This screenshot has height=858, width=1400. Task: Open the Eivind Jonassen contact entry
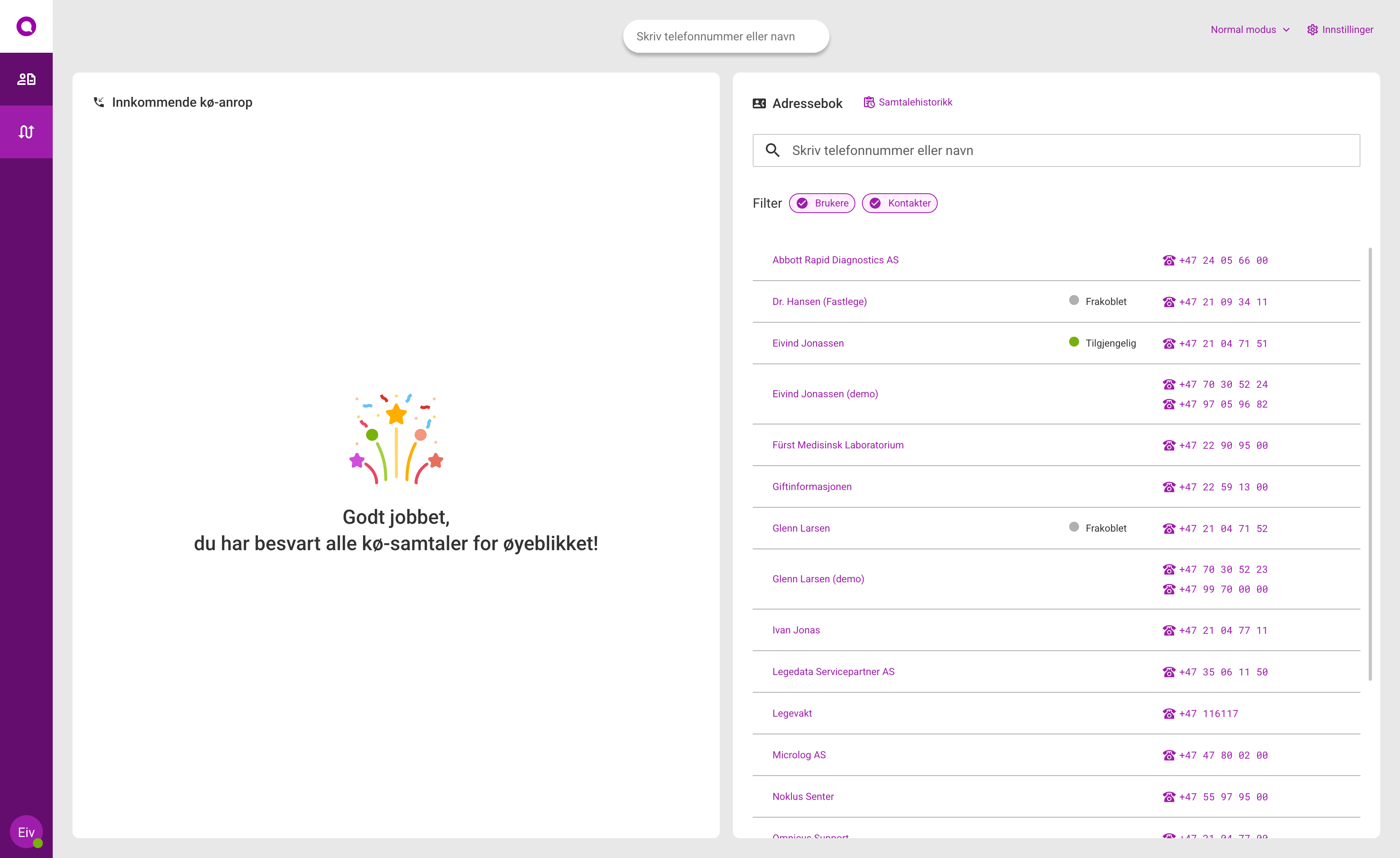point(808,343)
